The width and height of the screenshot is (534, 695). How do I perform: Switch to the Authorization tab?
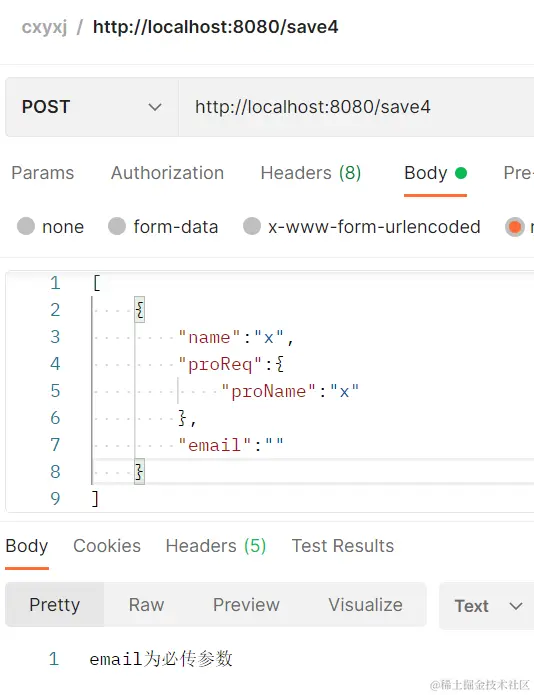point(168,173)
